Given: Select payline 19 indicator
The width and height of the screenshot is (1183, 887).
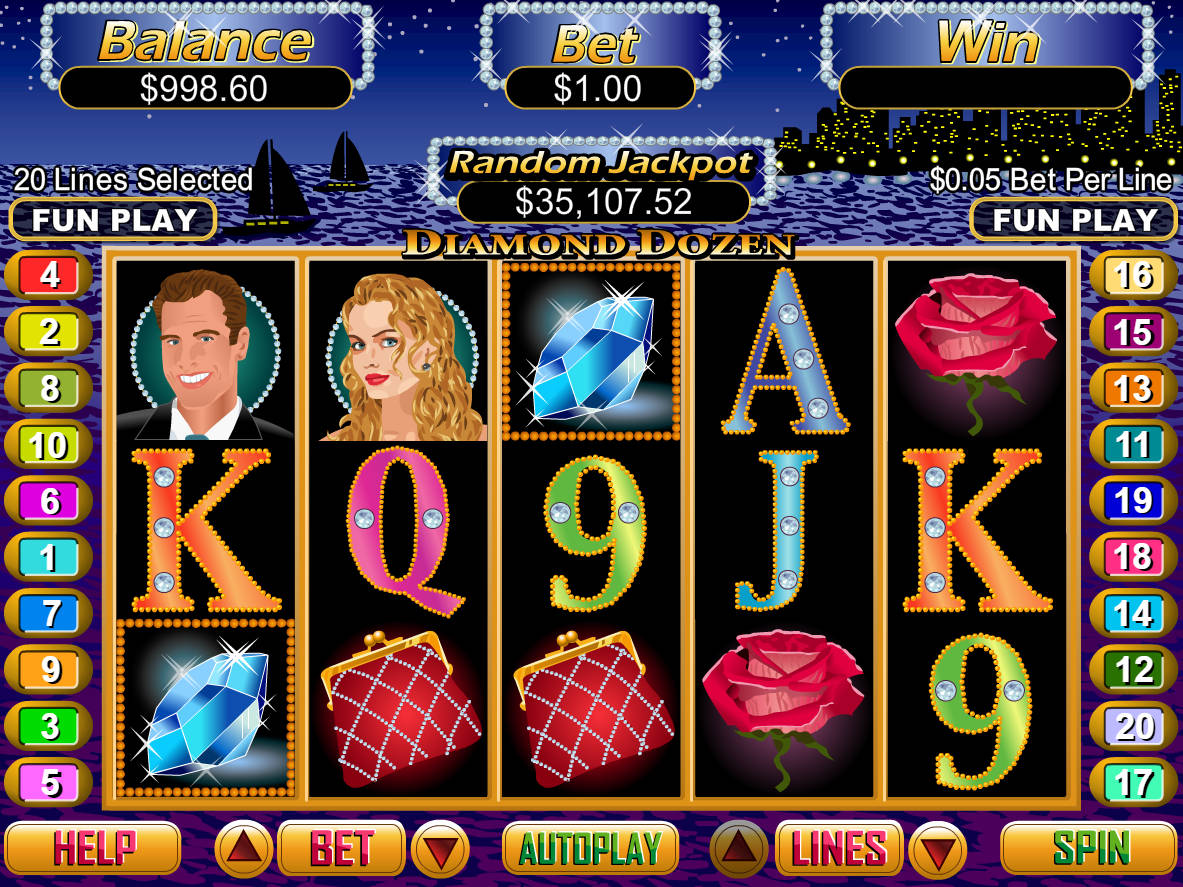Looking at the screenshot, I should [1133, 501].
